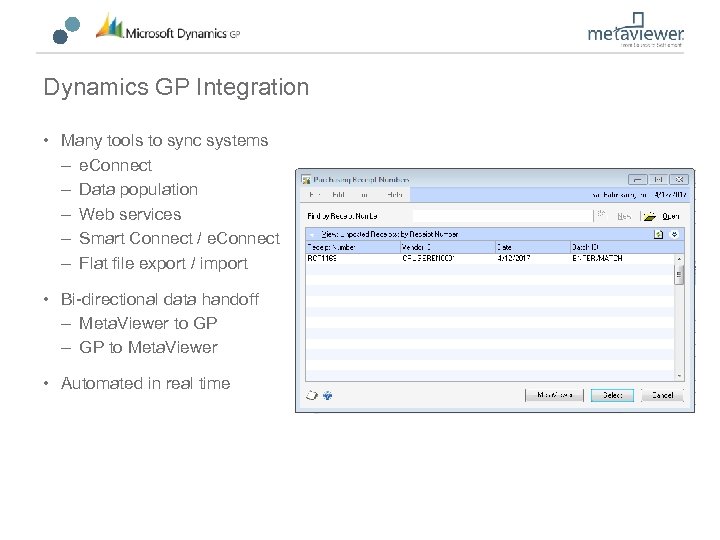Viewport: 720px width, 540px height.
Task: Click the Find by Receipt Number input field
Action: [x=503, y=216]
